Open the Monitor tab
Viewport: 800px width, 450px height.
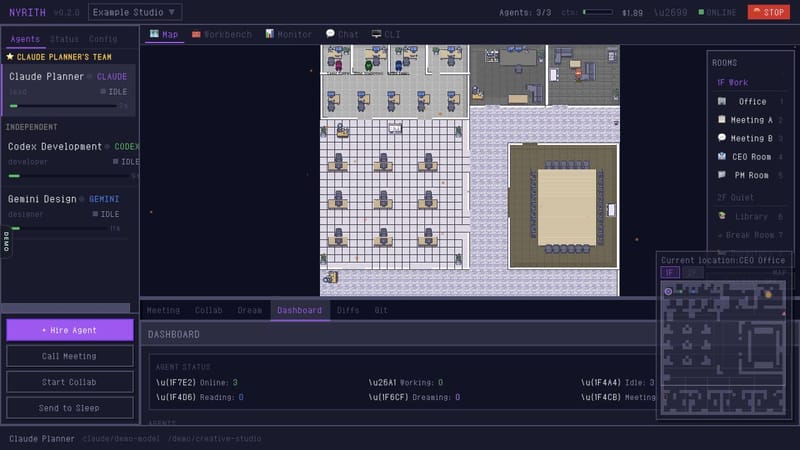[x=288, y=34]
